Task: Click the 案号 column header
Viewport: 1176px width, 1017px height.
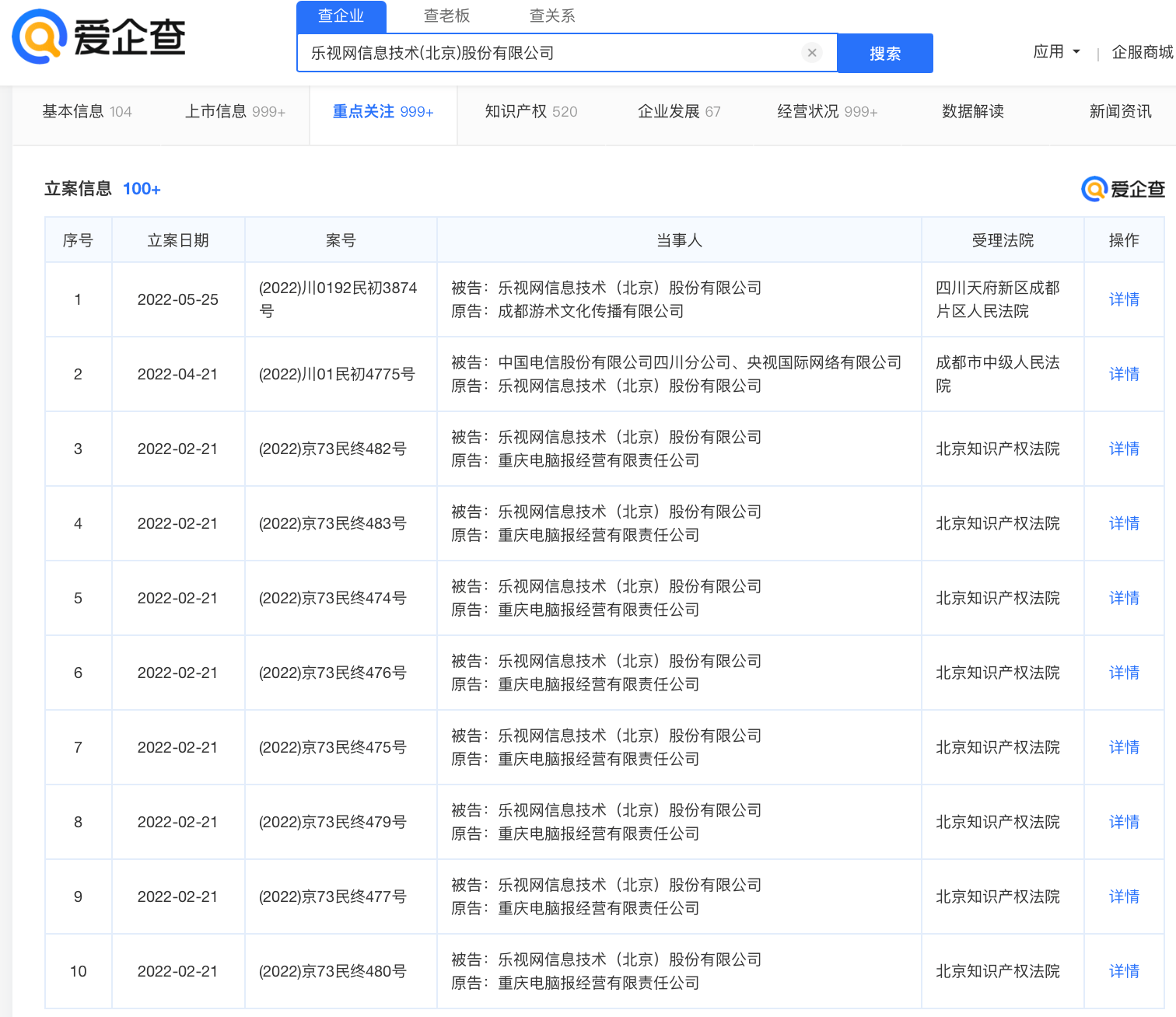Action: coord(341,241)
